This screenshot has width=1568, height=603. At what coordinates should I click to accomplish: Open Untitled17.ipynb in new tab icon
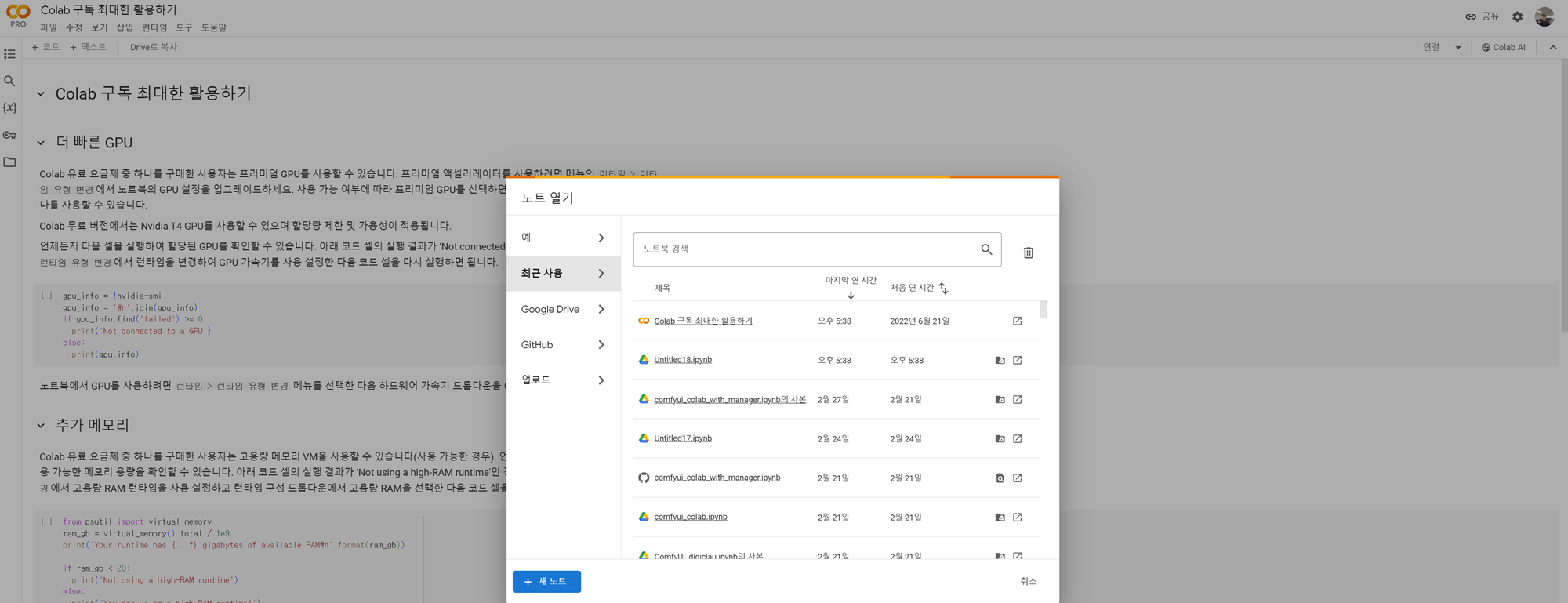1017,438
